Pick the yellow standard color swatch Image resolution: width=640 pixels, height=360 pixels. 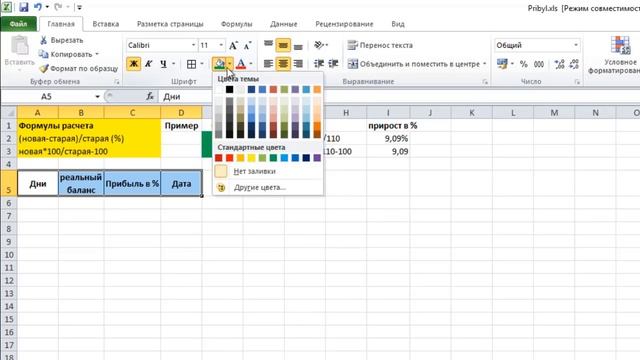[251, 158]
